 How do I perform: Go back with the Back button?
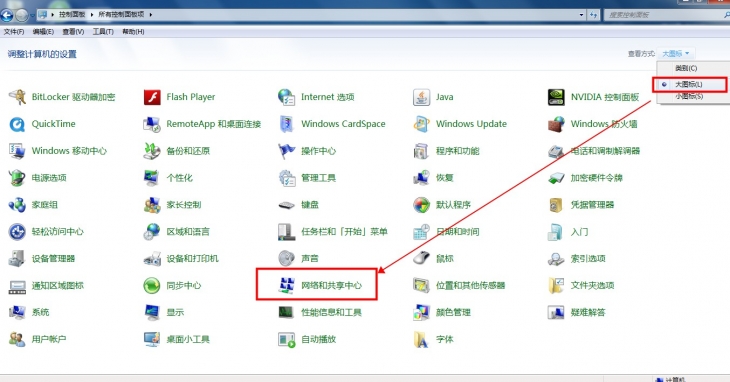6,15
